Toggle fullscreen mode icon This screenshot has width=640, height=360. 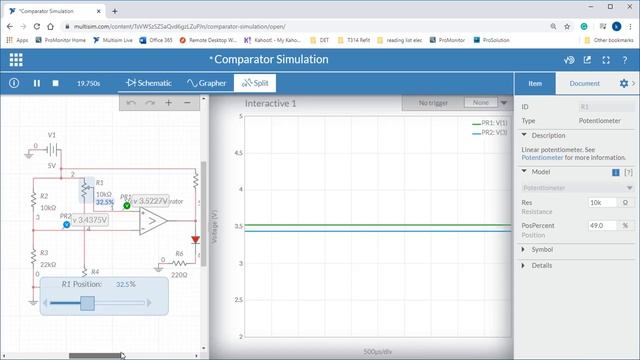click(x=606, y=60)
